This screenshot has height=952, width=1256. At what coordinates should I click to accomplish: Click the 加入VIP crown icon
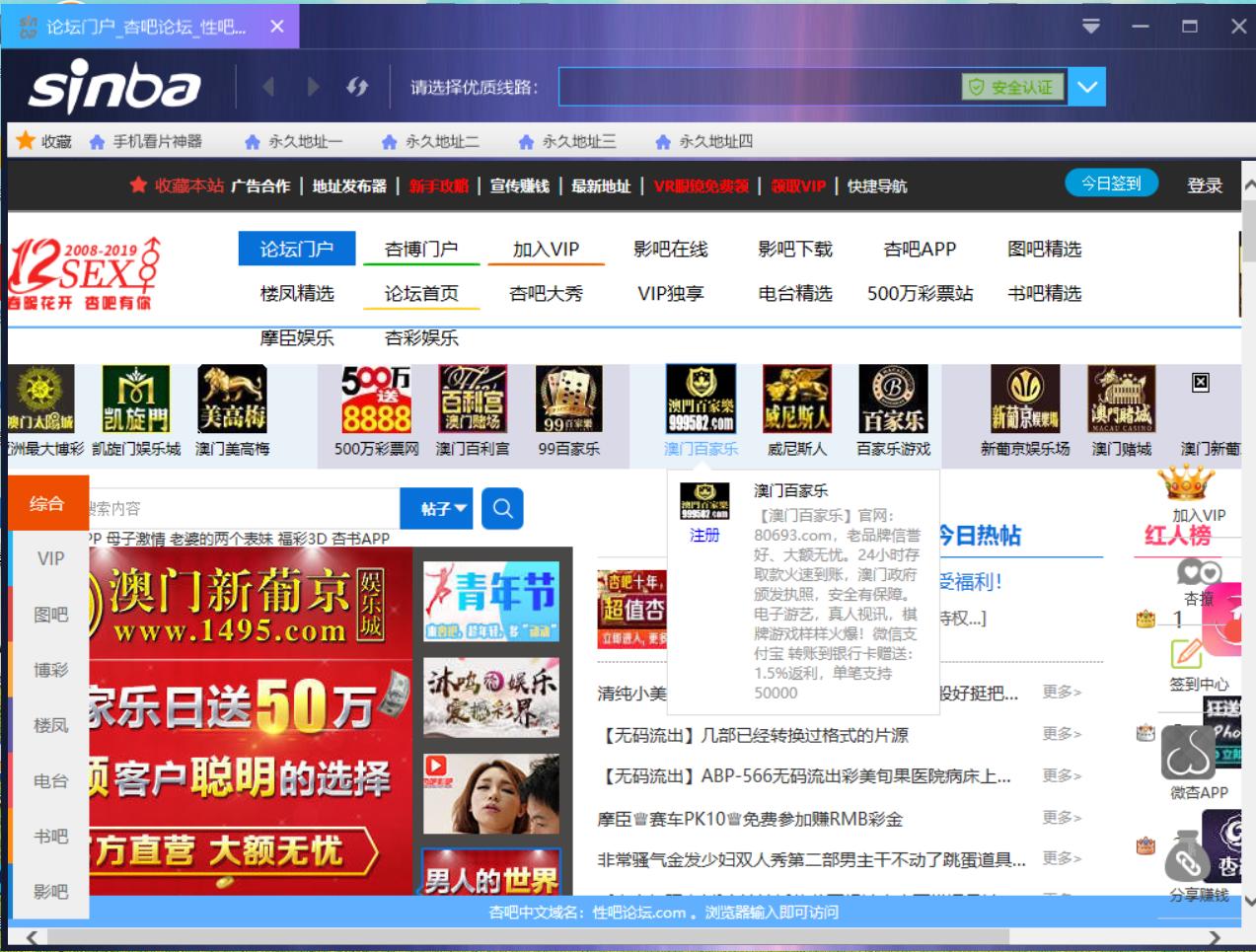tap(1186, 482)
